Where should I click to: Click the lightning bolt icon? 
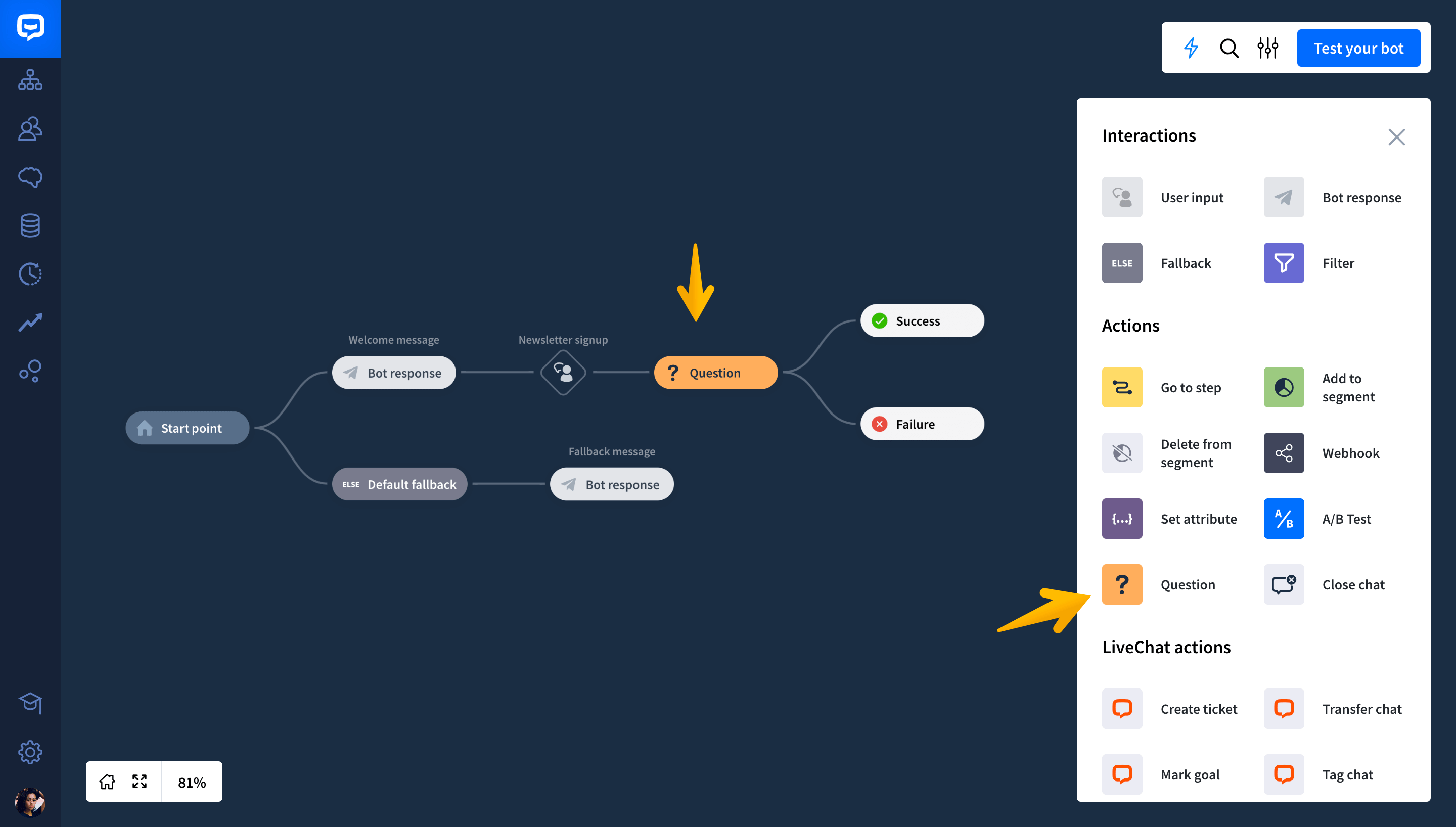click(x=1191, y=49)
